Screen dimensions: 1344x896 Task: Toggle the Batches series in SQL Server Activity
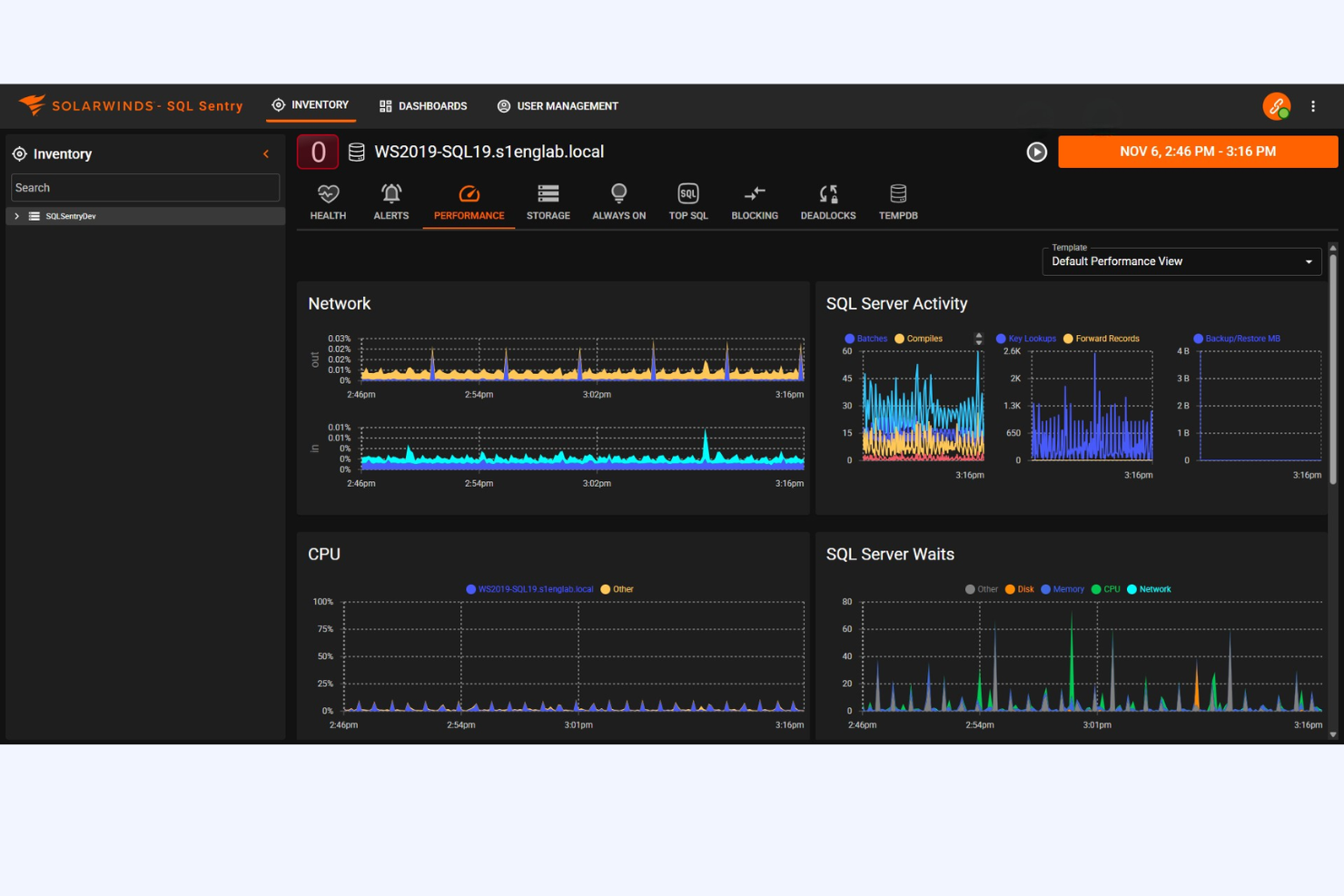(x=866, y=338)
